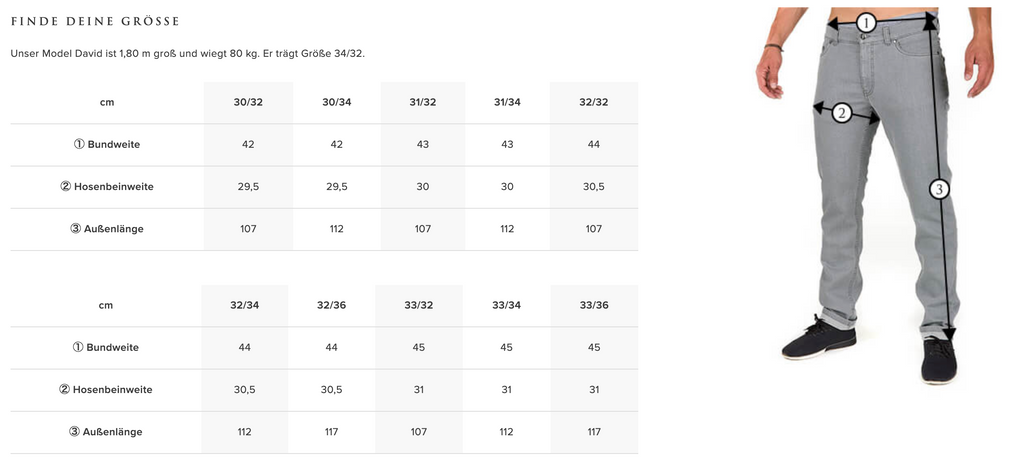Select the 33/34 size column header
1024x471 pixels.
[506, 305]
